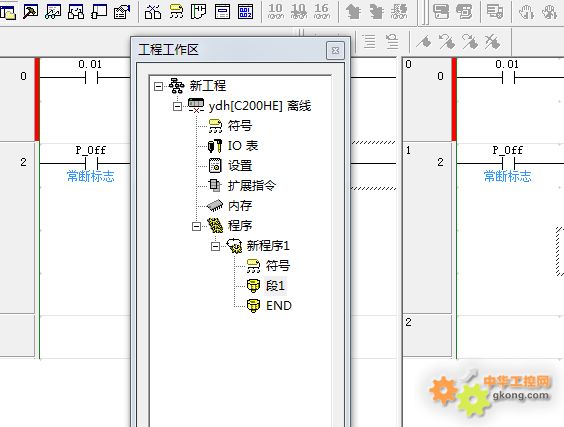Close the 工程工作区 panel
564x427 pixels.
[x=335, y=50]
